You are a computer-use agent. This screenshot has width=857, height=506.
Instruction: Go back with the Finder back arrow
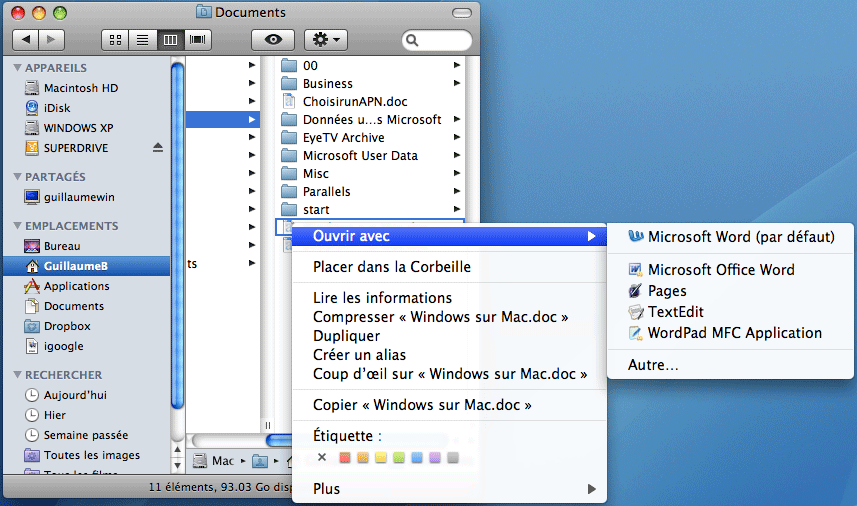point(26,39)
